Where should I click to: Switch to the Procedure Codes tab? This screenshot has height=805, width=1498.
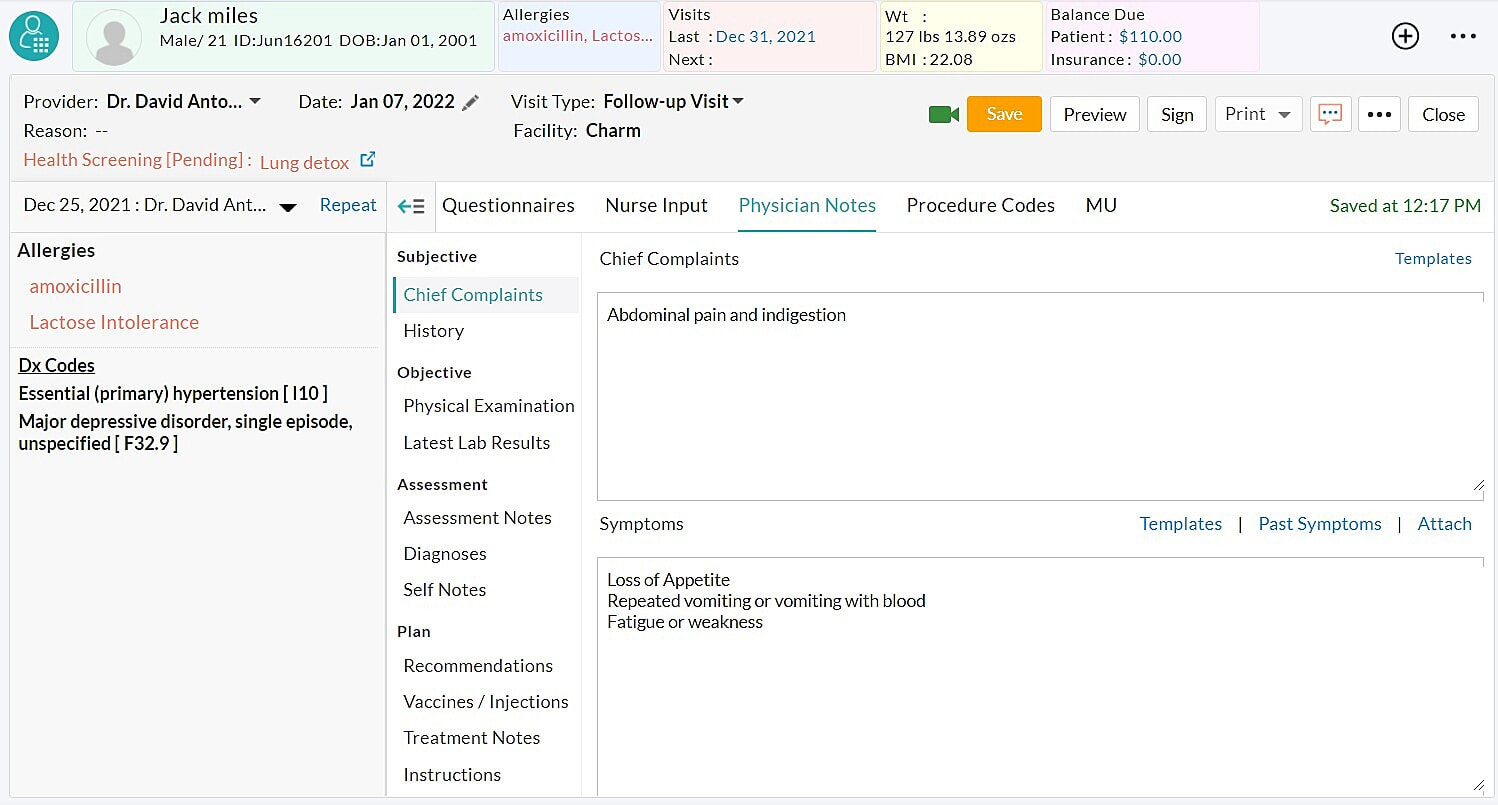tap(980, 205)
